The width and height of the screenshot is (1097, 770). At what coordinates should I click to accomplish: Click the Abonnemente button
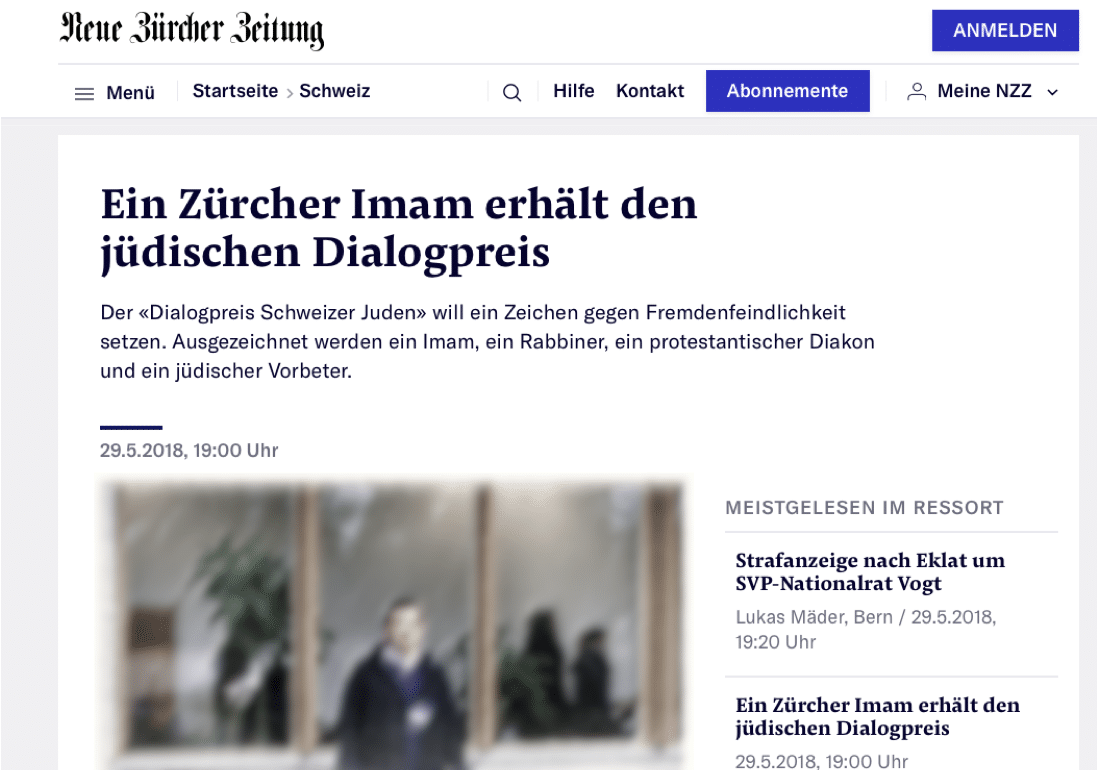(787, 91)
